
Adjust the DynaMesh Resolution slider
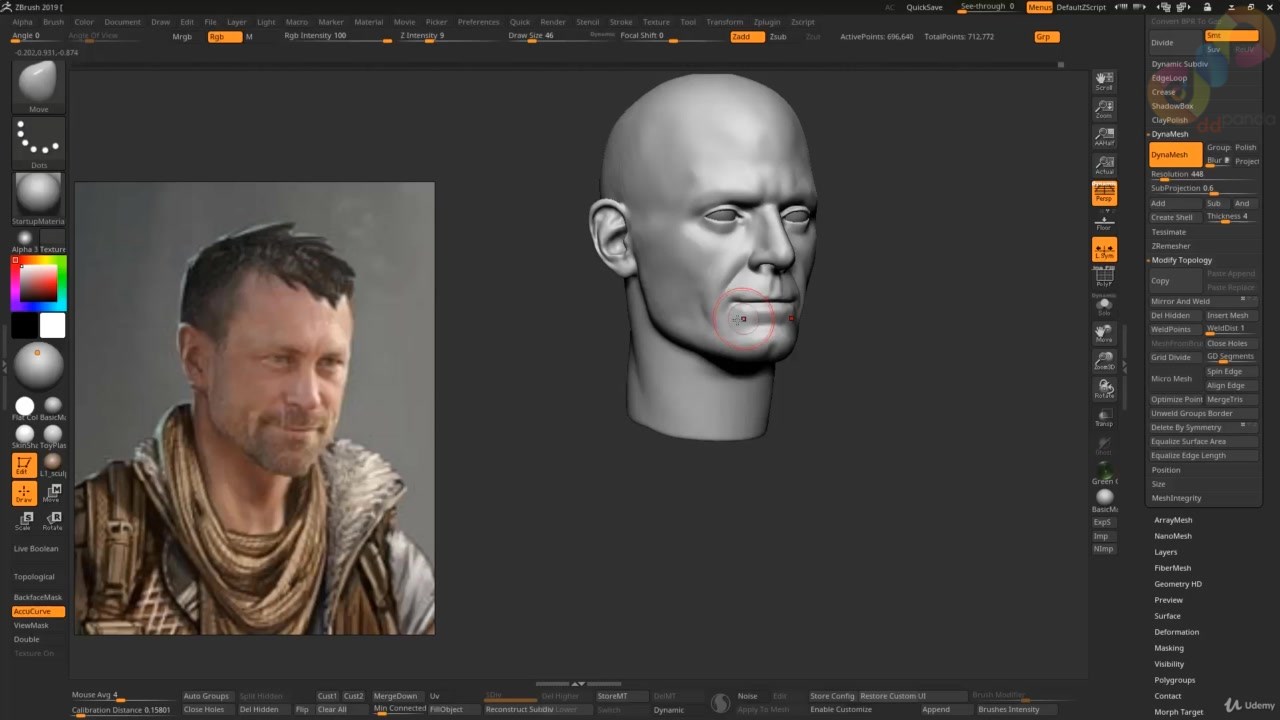[x=1203, y=174]
